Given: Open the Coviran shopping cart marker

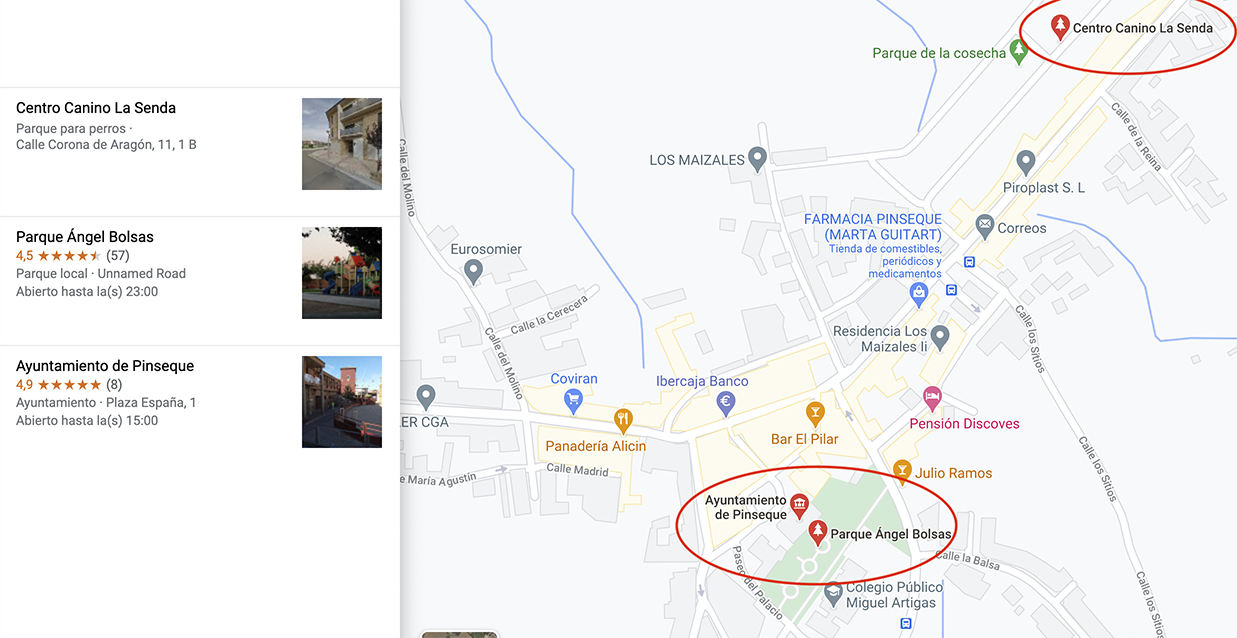Looking at the screenshot, I should [573, 402].
